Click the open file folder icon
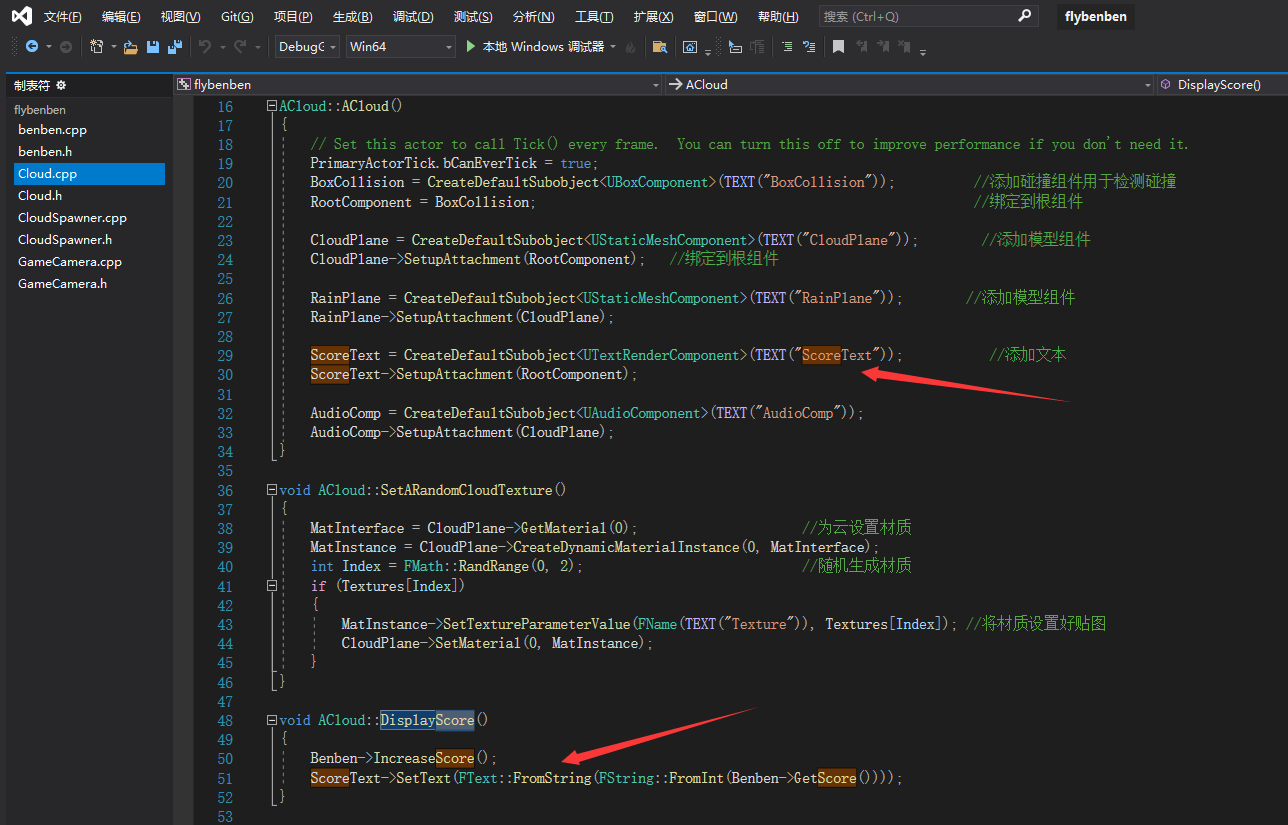Viewport: 1288px width, 825px height. 130,47
